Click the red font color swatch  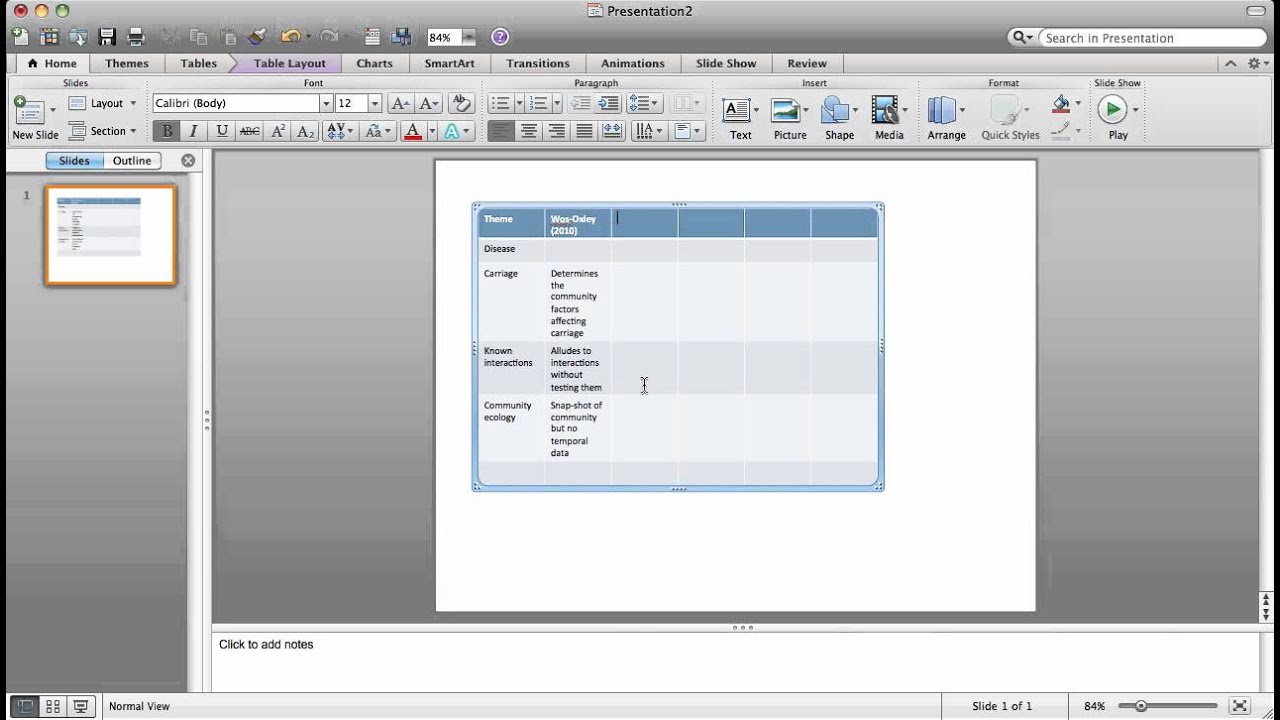tap(412, 131)
